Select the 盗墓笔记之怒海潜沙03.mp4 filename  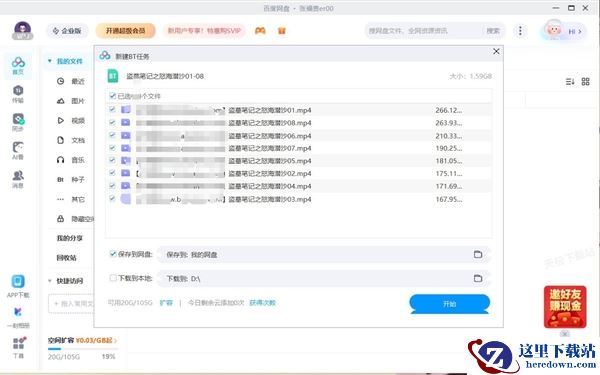270,199
